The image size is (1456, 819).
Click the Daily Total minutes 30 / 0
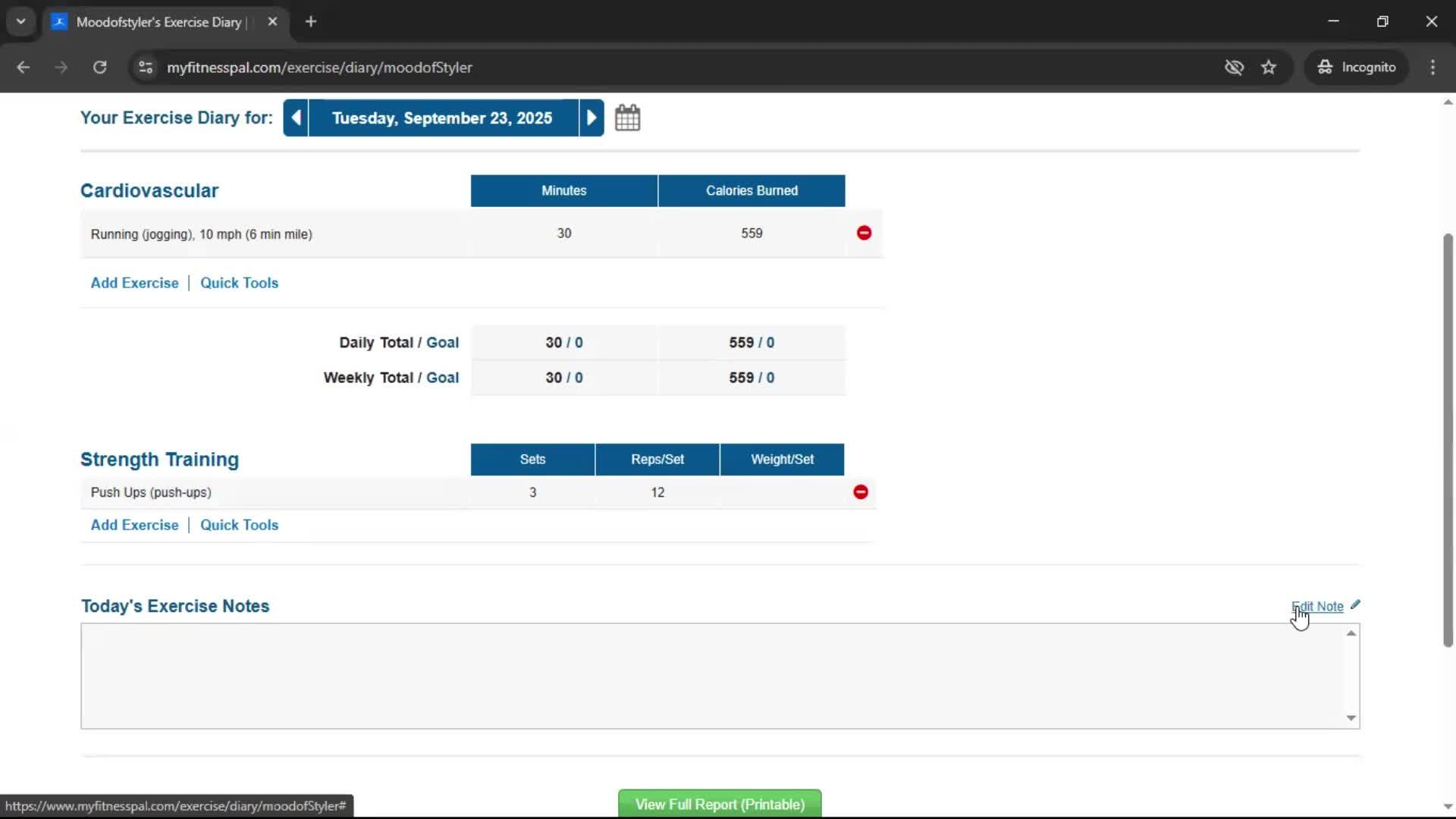point(564,343)
